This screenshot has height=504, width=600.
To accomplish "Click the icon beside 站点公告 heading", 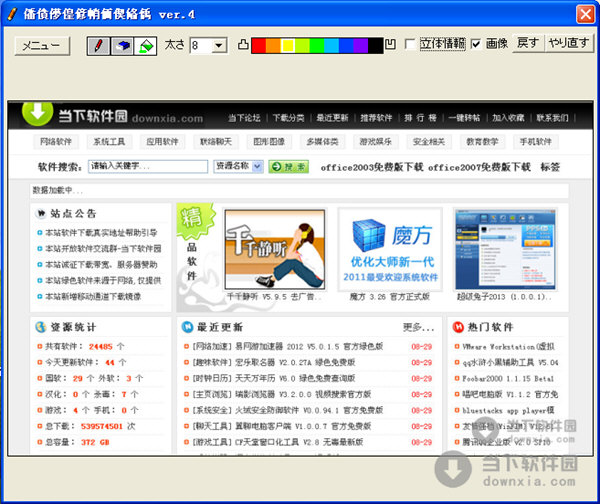I will point(41,214).
